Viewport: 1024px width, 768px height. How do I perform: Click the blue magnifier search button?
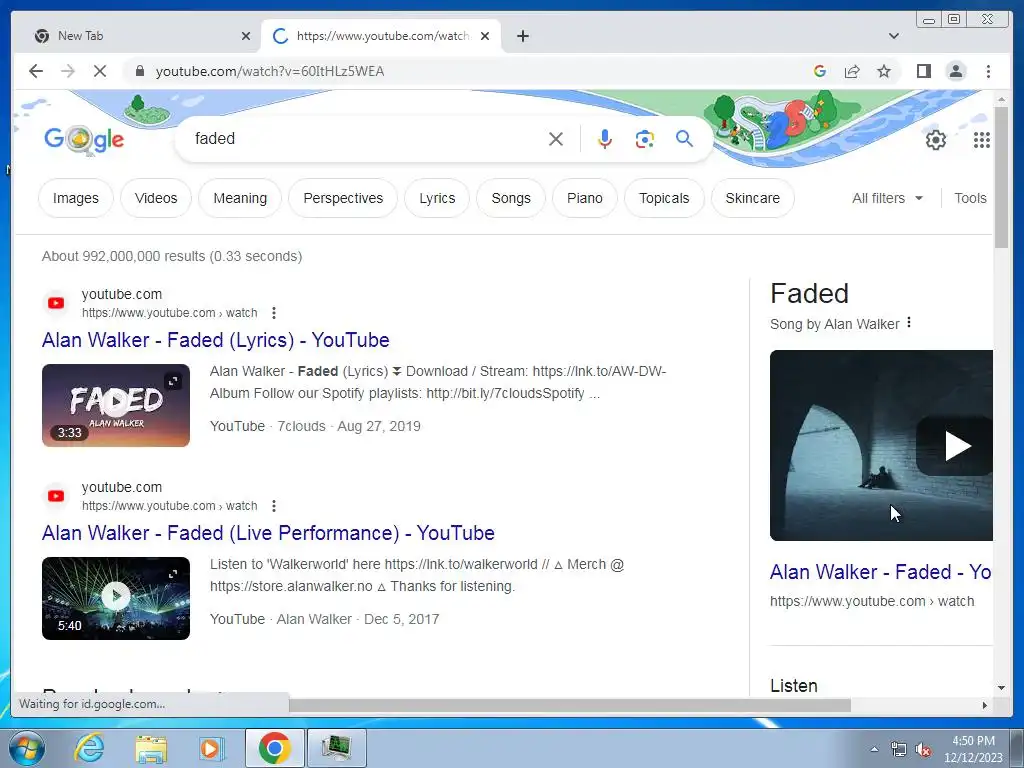point(684,138)
